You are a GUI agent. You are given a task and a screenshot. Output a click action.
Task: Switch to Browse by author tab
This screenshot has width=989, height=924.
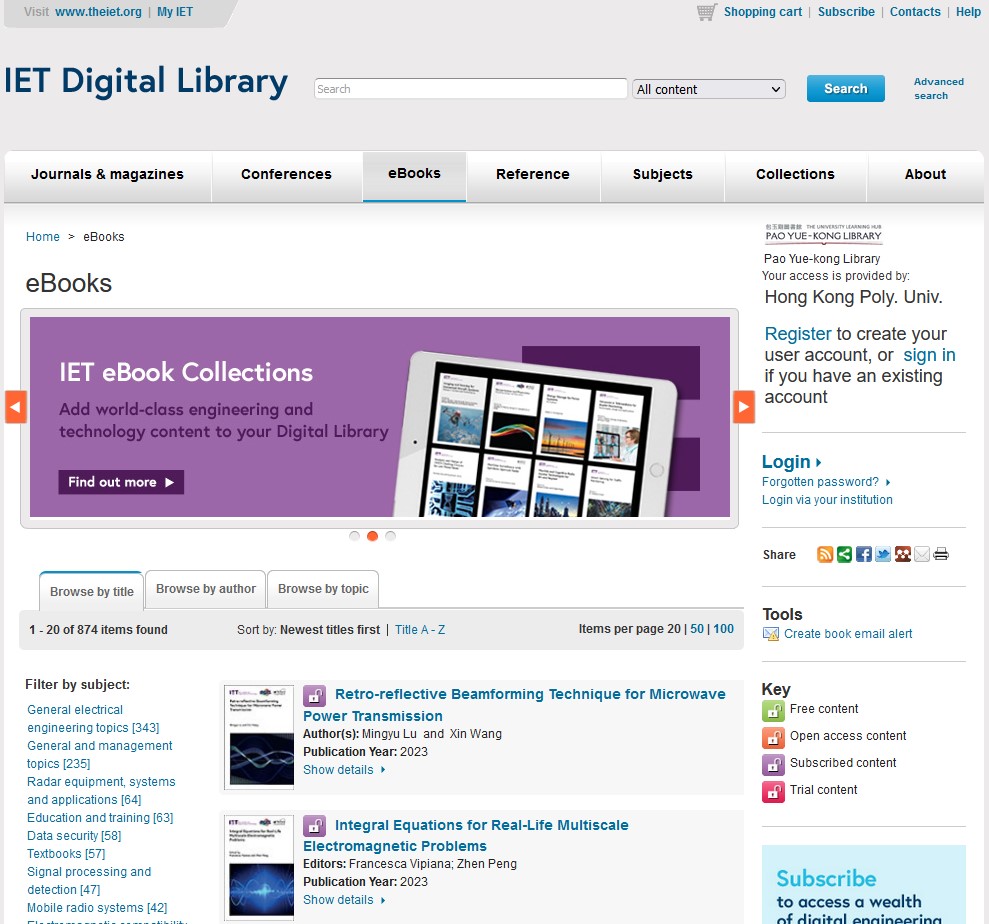pyautogui.click(x=206, y=588)
